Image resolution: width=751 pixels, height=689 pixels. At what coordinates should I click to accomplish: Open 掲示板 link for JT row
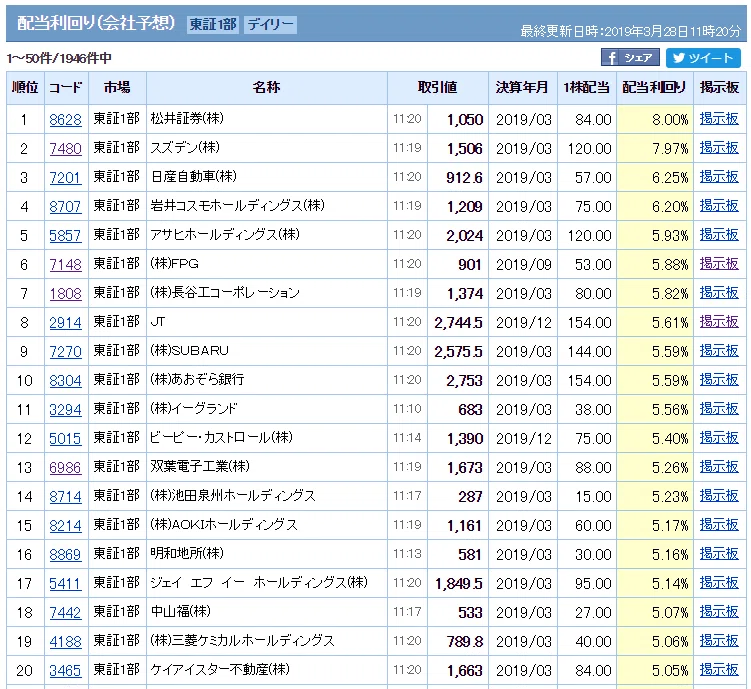[719, 322]
